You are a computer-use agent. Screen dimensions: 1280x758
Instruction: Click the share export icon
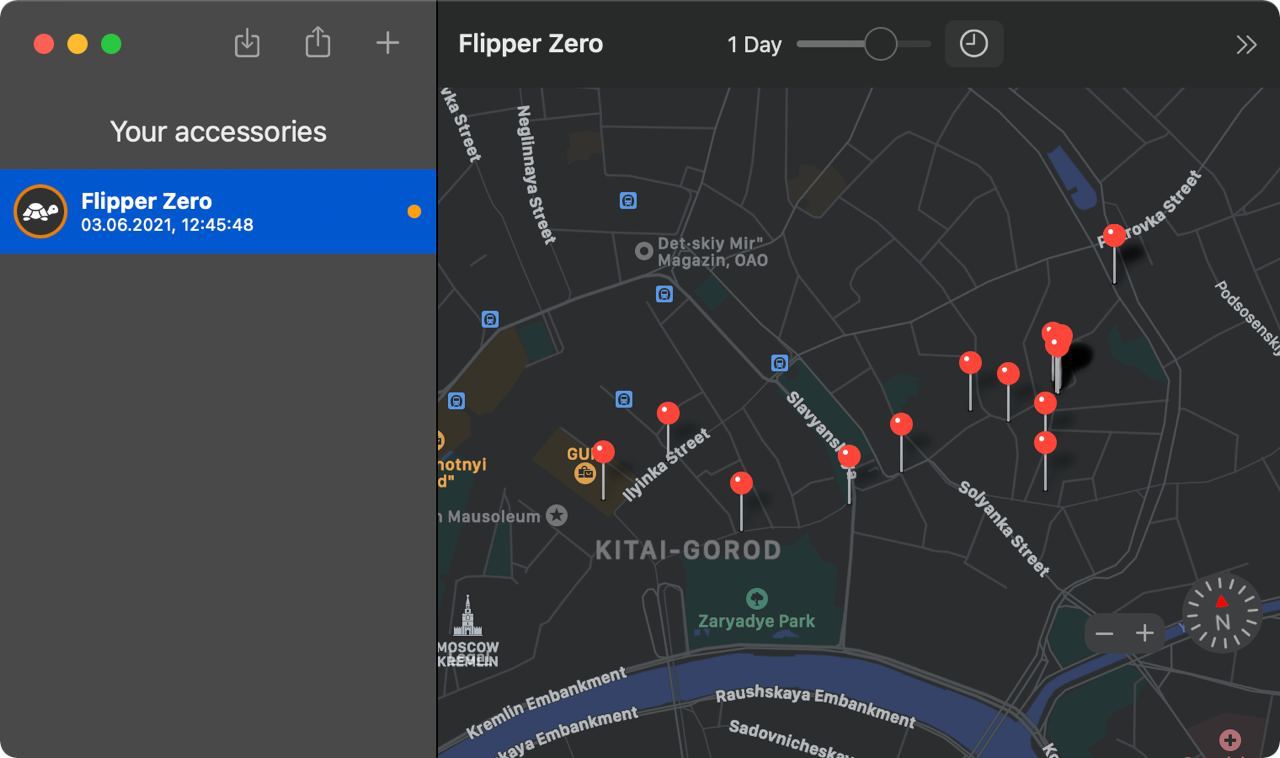click(x=318, y=43)
